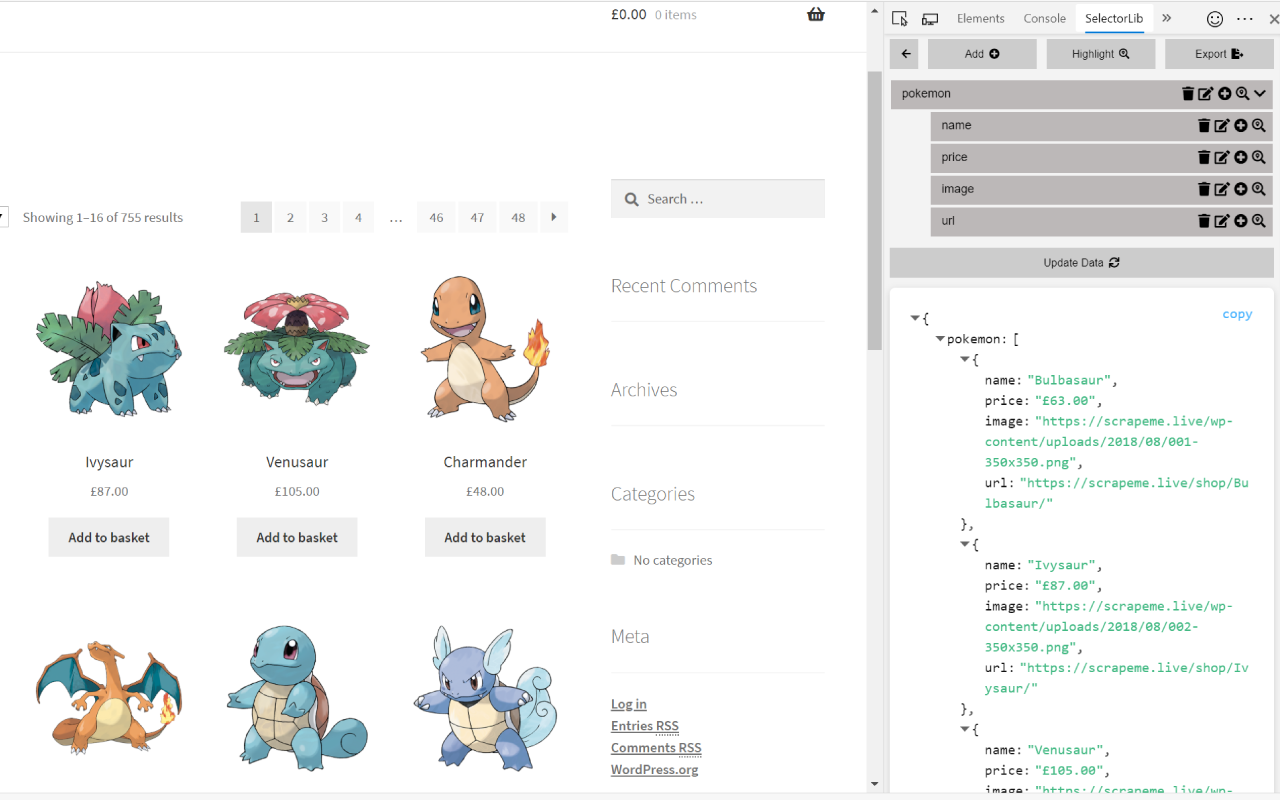1280x800 pixels.
Task: Open results page 4
Action: click(x=358, y=217)
